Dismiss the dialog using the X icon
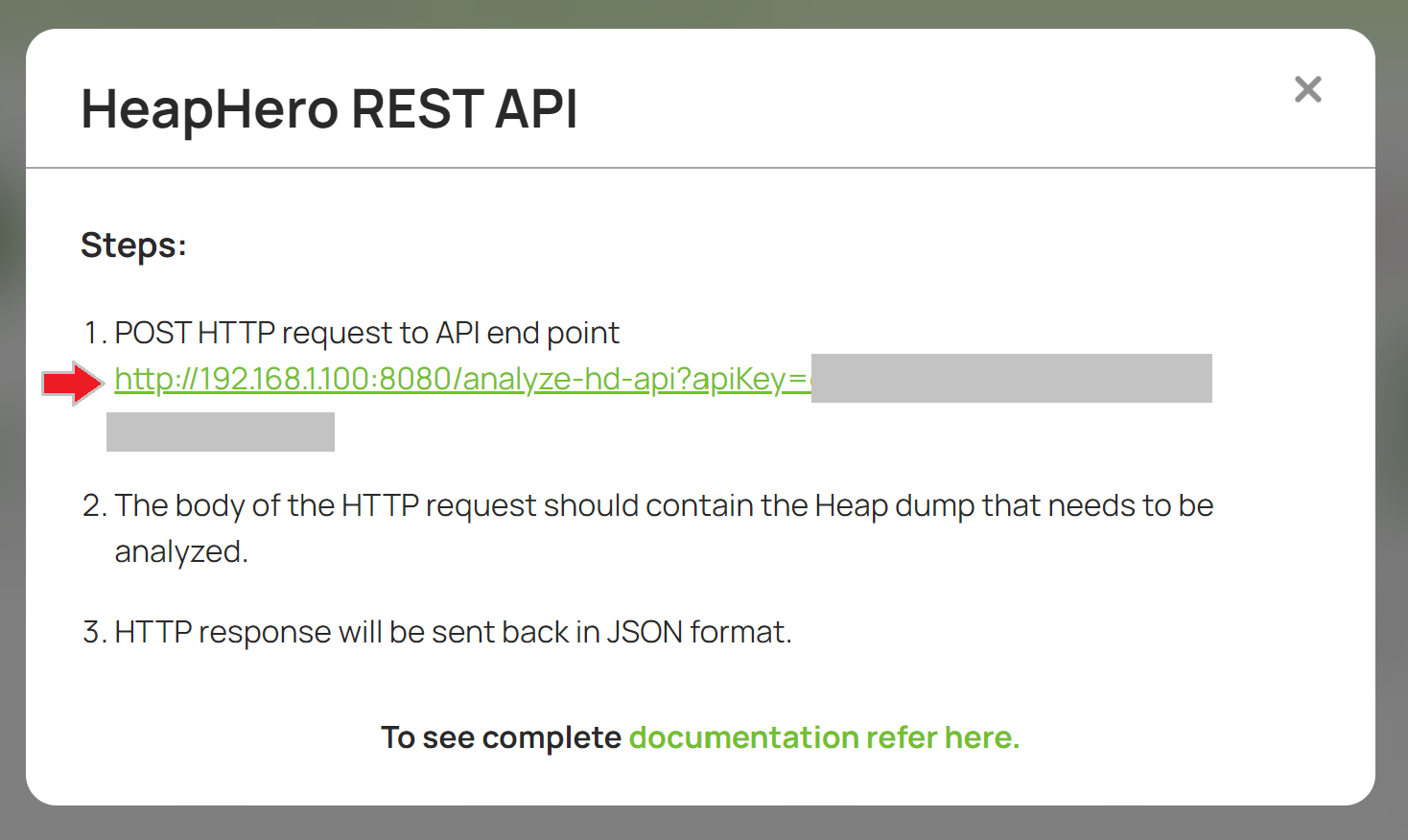1408x840 pixels. (1307, 89)
